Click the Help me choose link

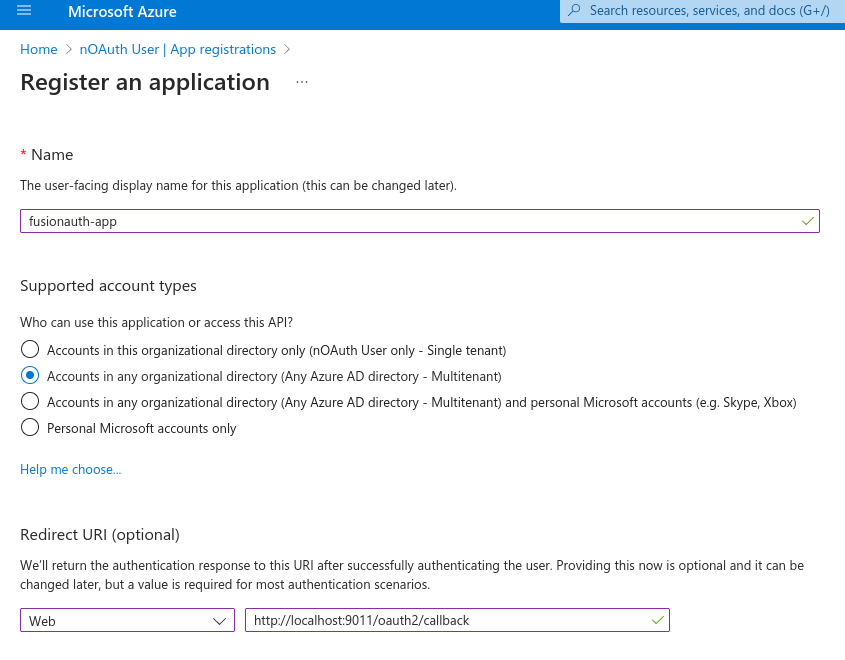click(x=71, y=469)
